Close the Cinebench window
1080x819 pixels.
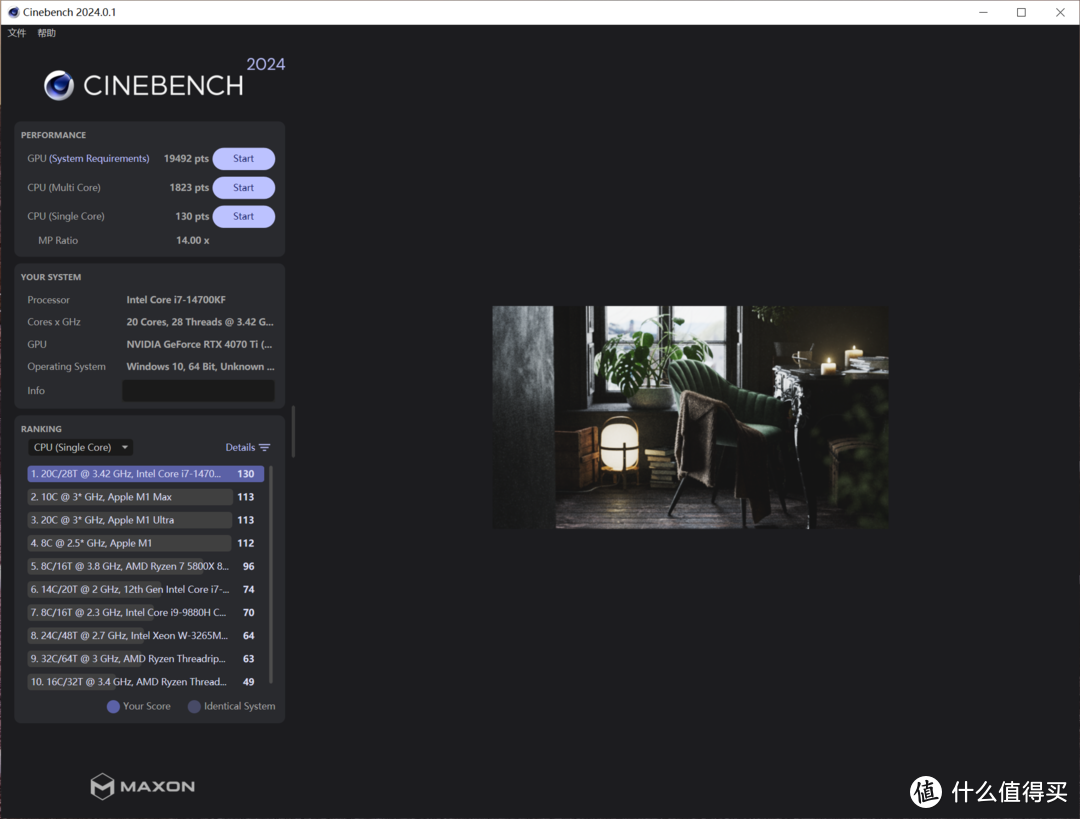(x=1060, y=12)
